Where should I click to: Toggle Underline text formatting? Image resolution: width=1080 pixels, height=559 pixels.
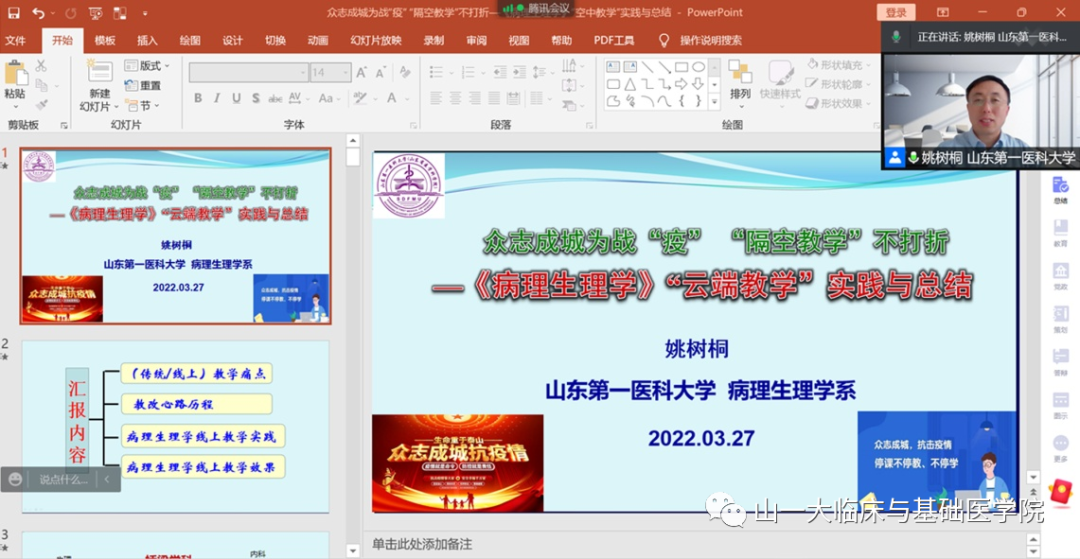(236, 98)
